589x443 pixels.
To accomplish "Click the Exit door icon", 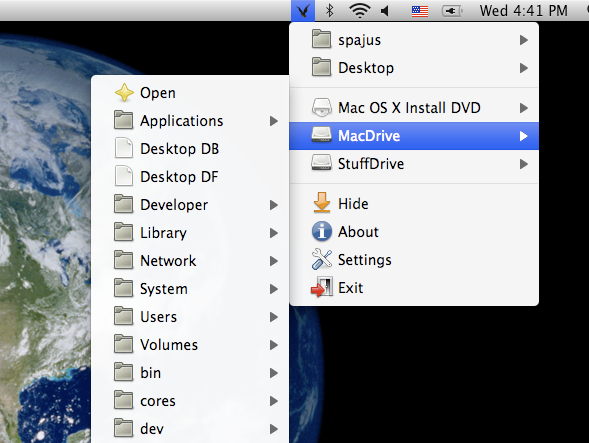I will click(x=322, y=287).
